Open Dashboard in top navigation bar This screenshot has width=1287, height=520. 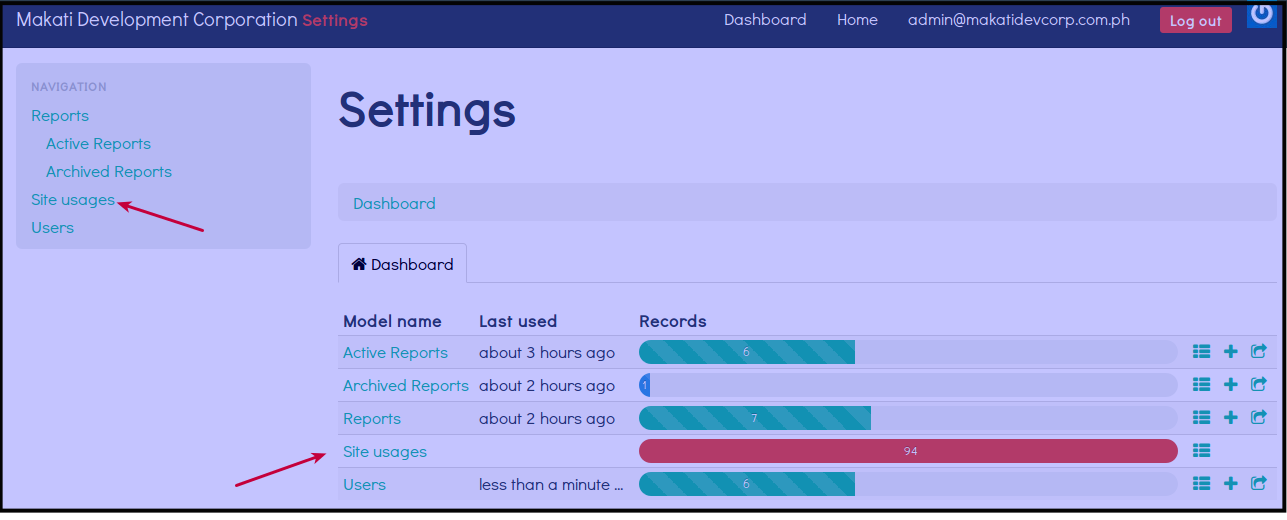pyautogui.click(x=765, y=20)
